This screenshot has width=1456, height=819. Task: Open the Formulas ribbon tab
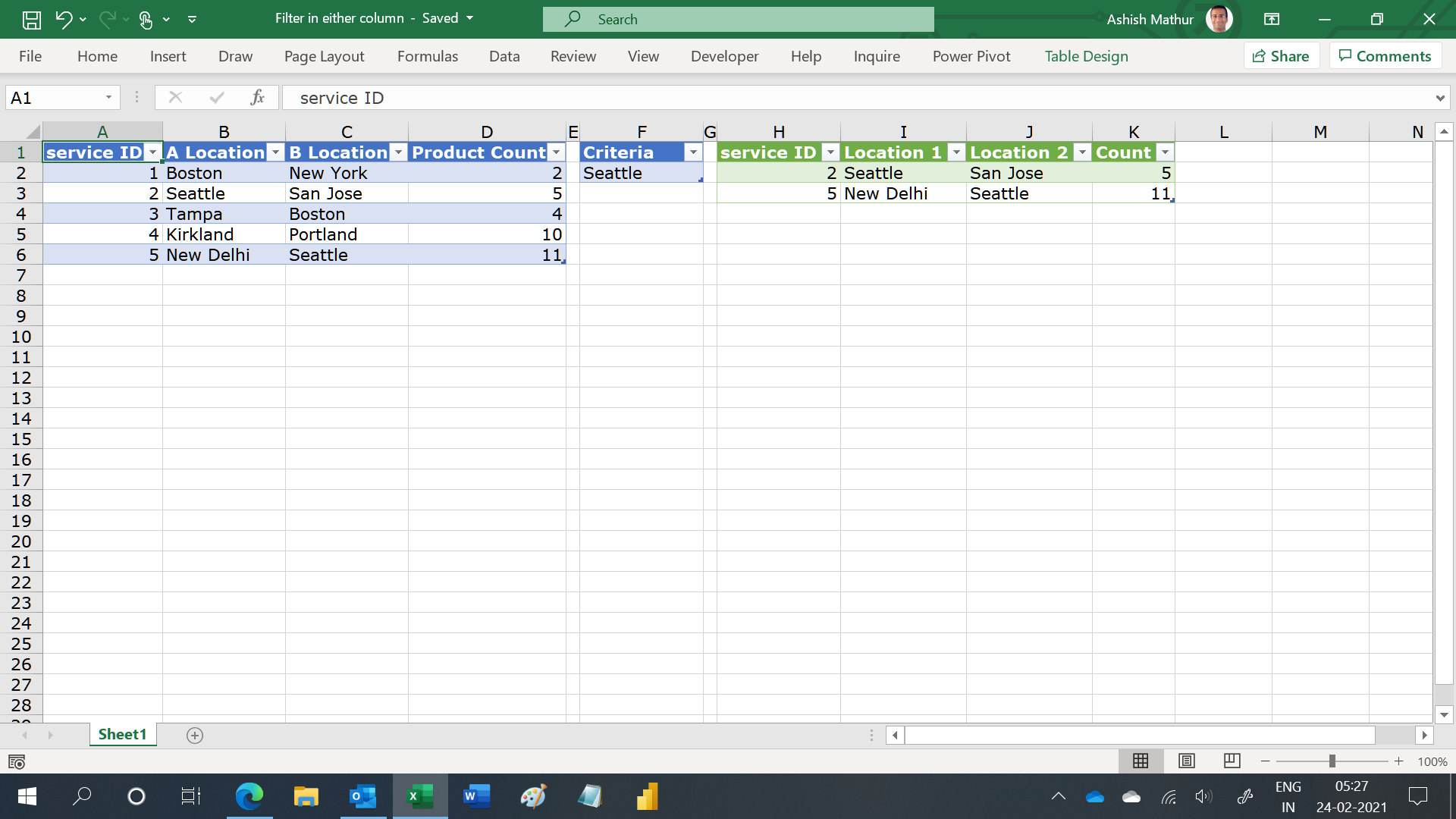point(428,56)
